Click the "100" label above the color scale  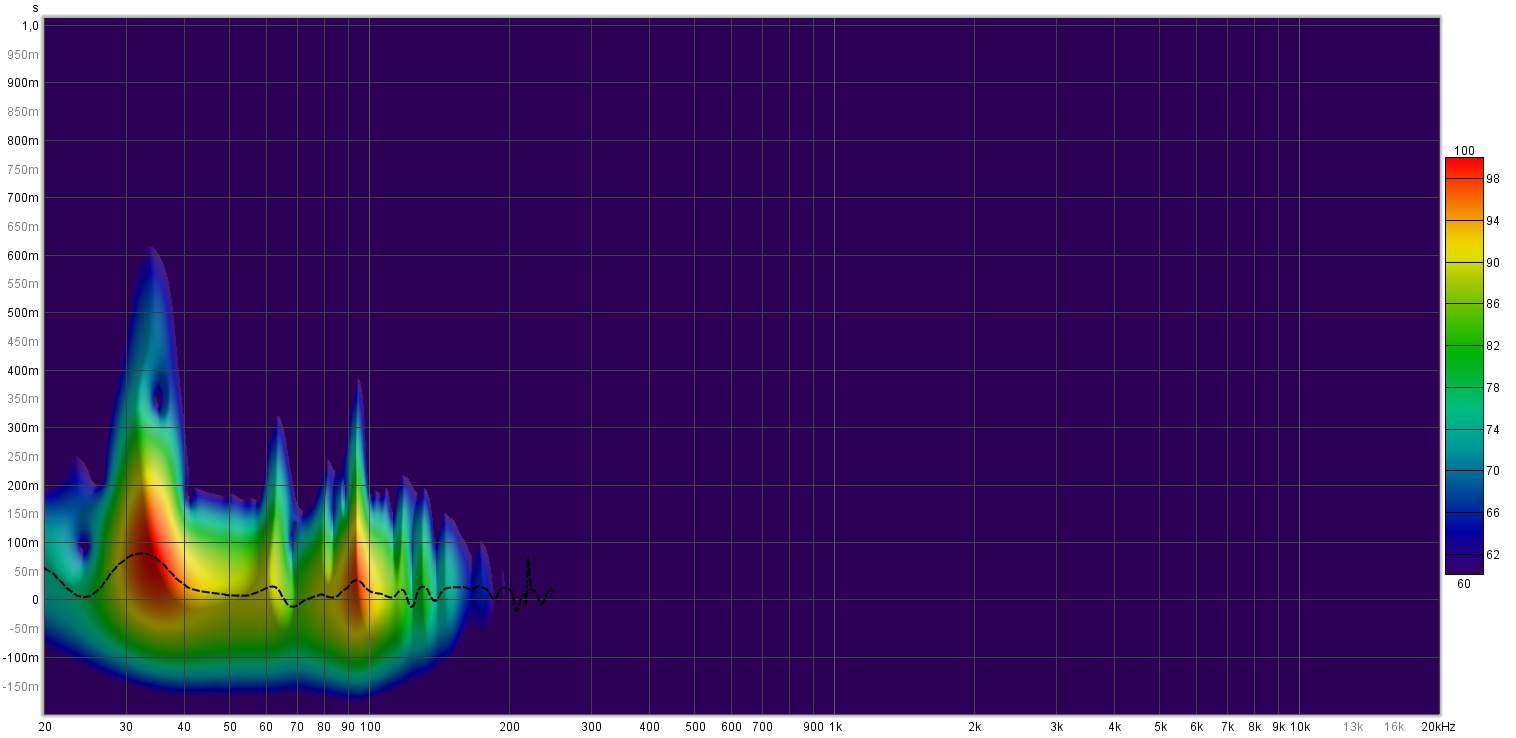(1464, 151)
